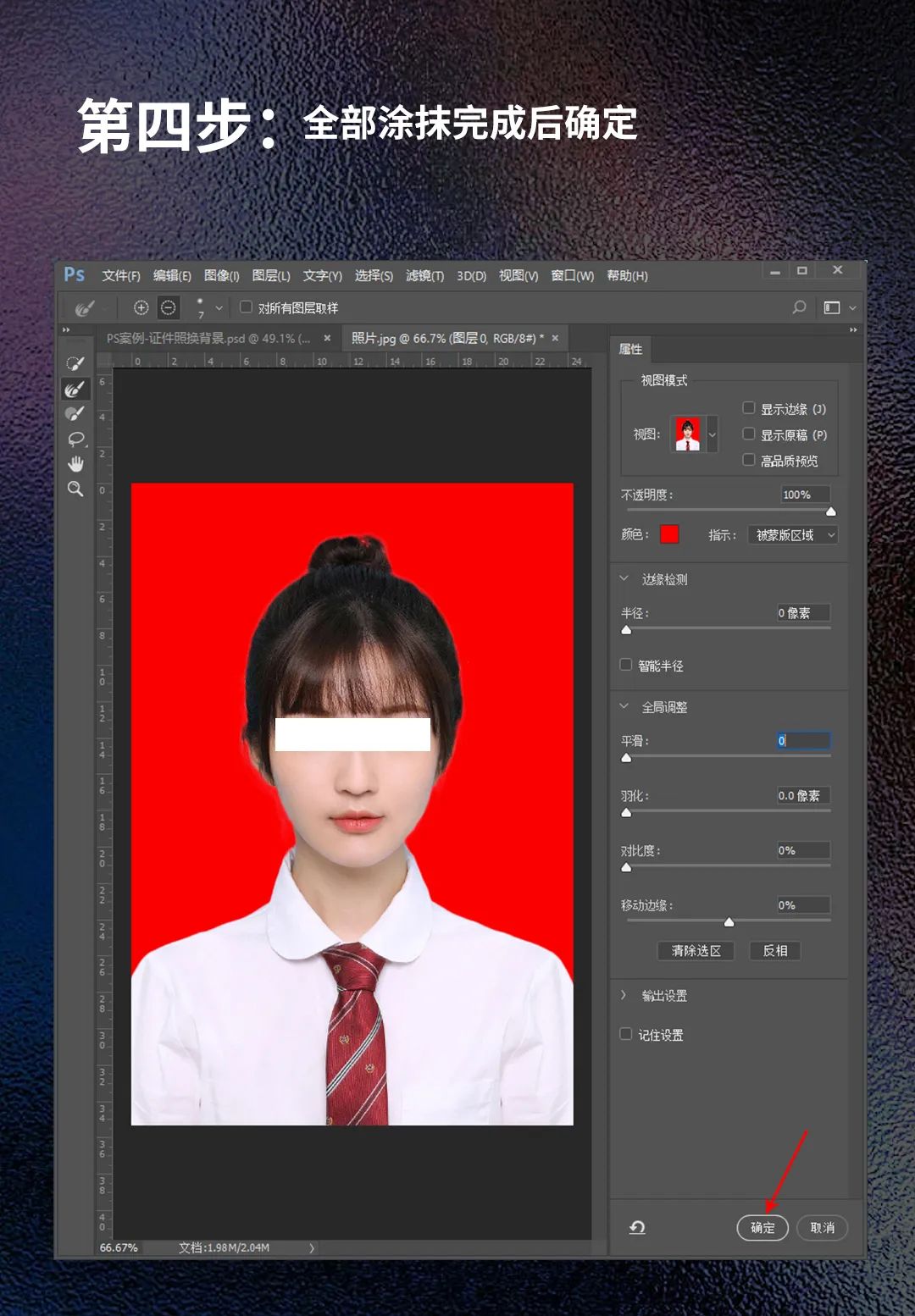This screenshot has height=1316, width=915.
Task: Toggle the 智能半径 checkbox
Action: [626, 665]
